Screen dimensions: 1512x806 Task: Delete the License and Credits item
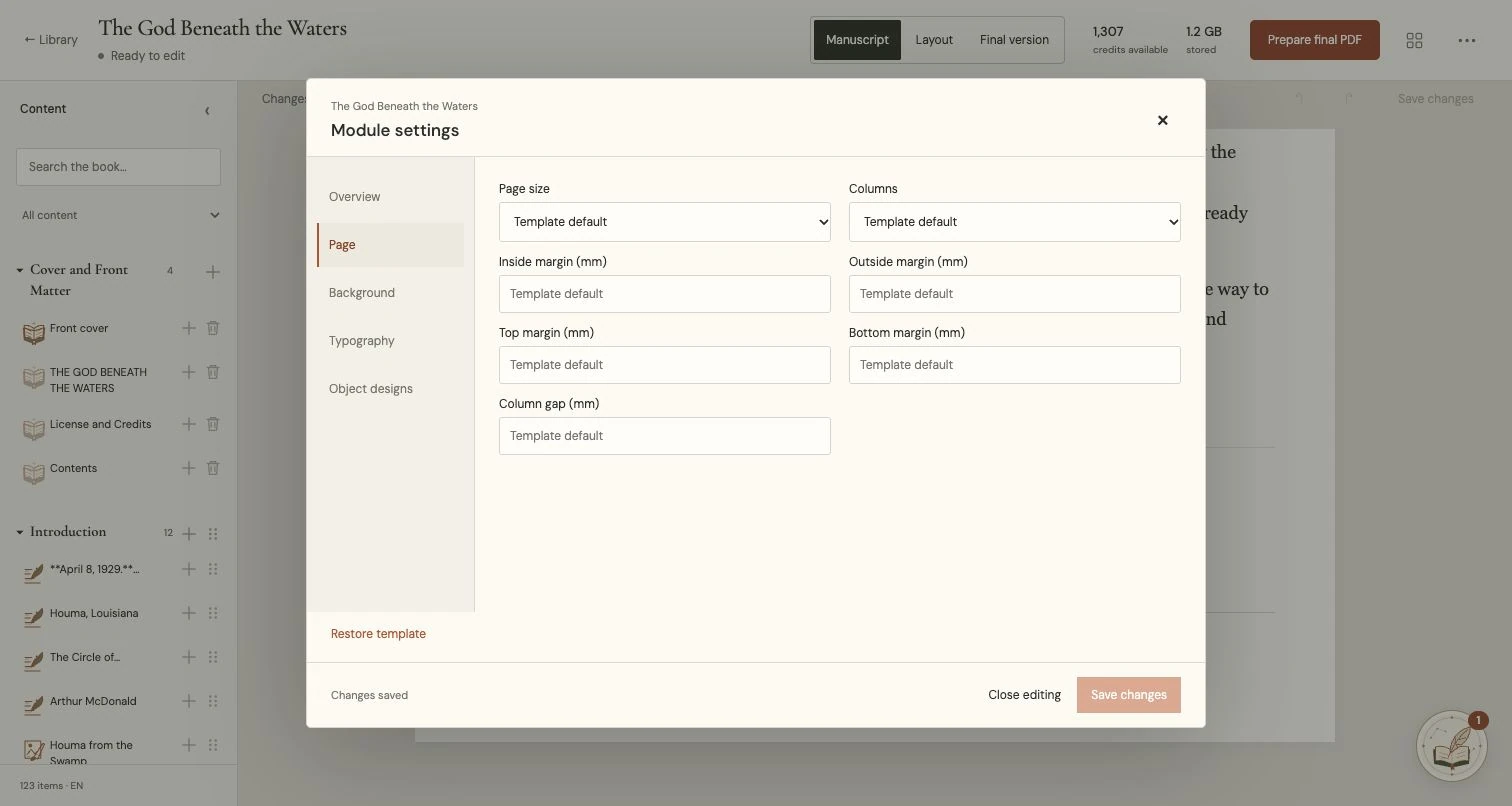coord(213,424)
